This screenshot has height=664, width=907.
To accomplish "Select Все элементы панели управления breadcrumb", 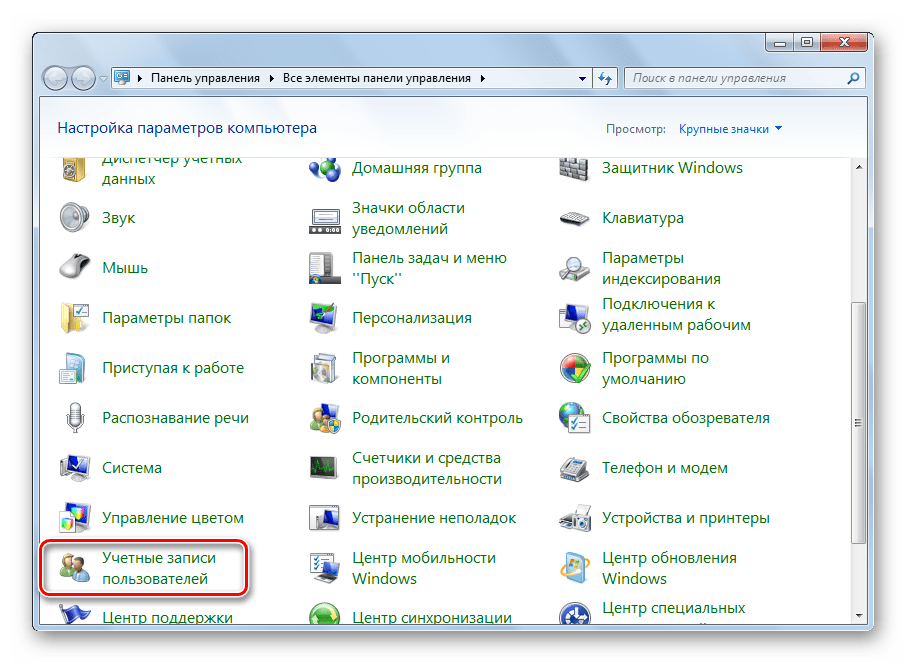I will [378, 78].
